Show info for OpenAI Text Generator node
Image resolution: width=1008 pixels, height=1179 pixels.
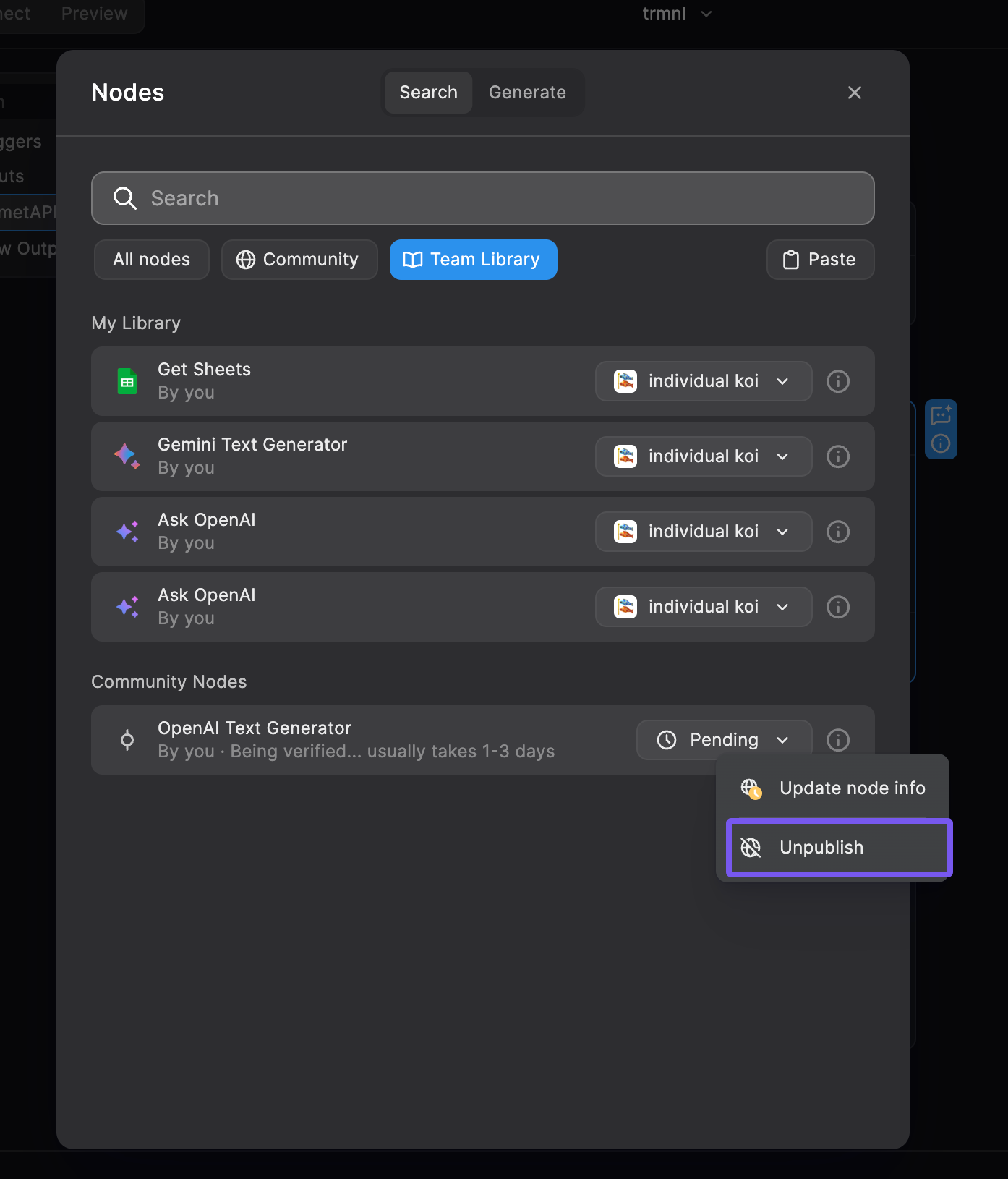point(838,740)
